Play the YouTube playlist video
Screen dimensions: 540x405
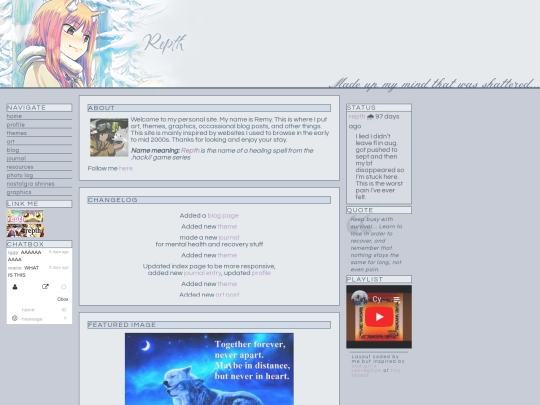(379, 316)
